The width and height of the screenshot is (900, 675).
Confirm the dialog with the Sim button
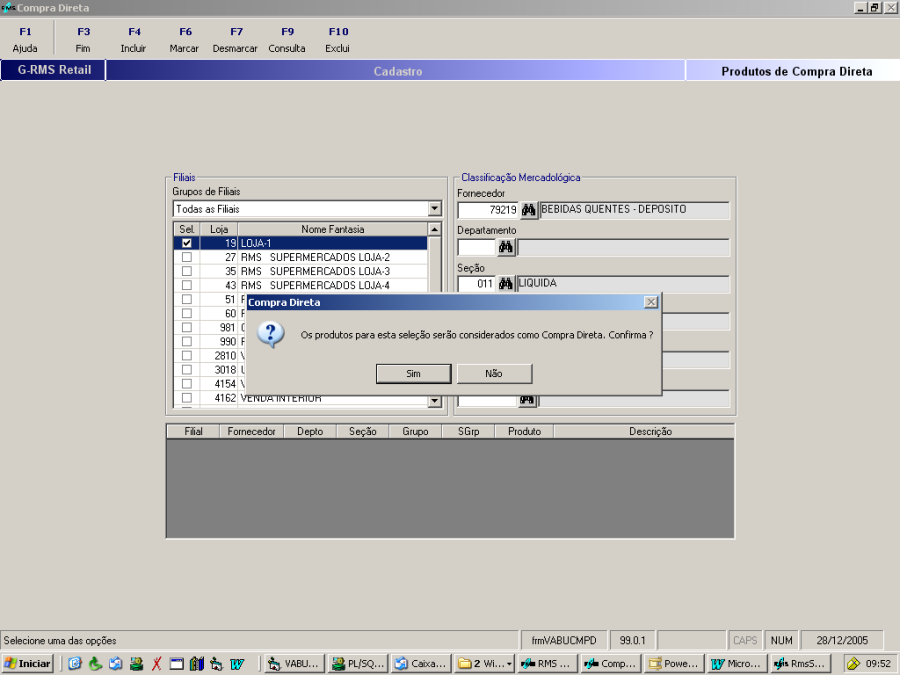tap(413, 374)
